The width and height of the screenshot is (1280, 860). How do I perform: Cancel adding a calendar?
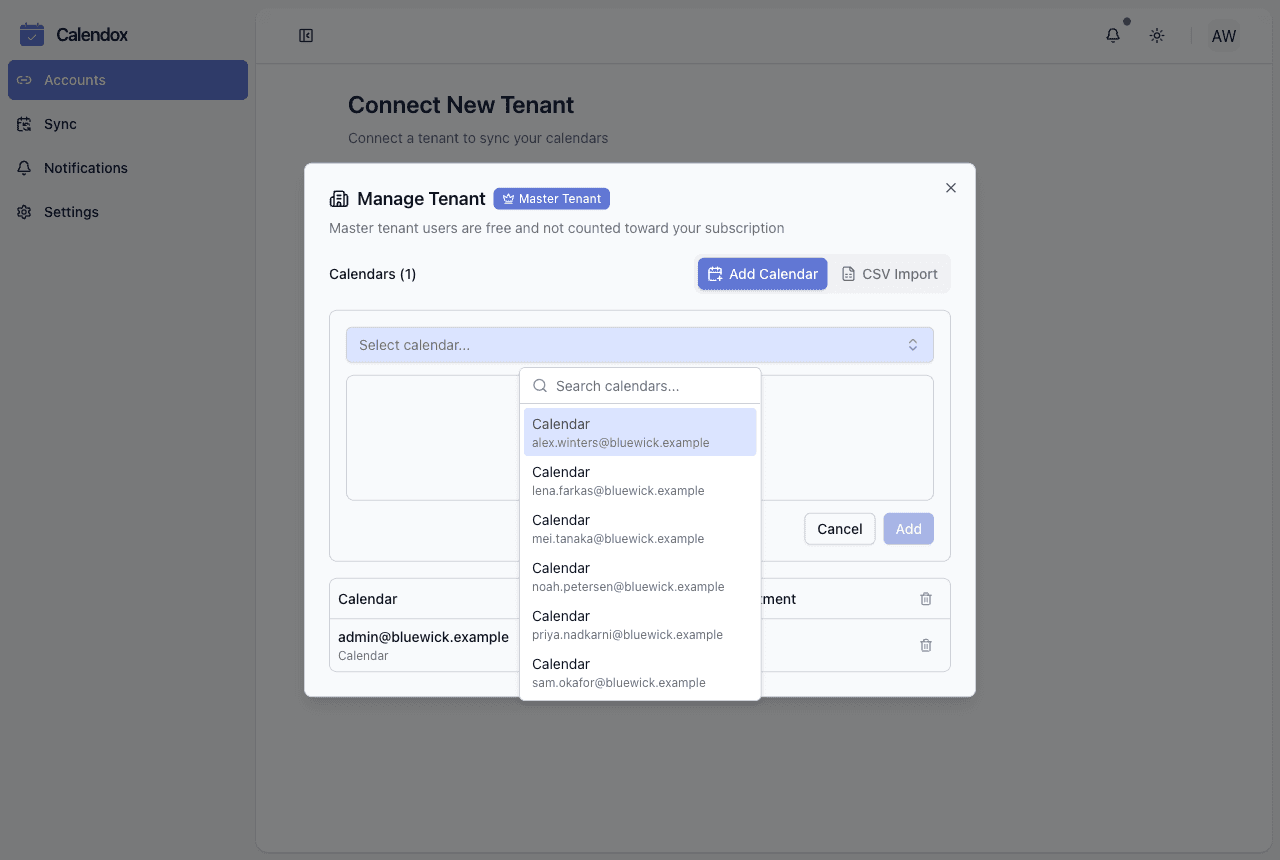(x=840, y=529)
